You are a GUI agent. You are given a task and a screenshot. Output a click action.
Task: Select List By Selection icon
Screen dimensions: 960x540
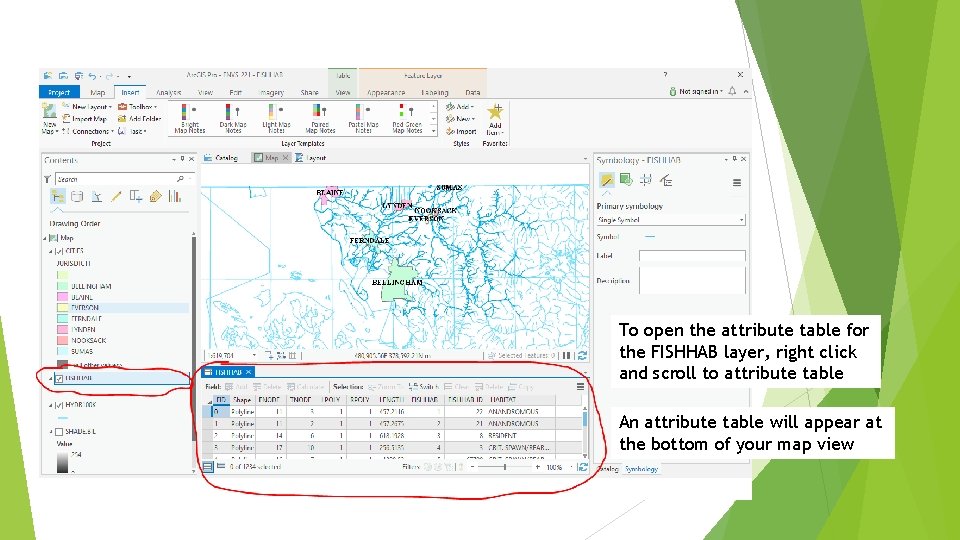coord(97,197)
